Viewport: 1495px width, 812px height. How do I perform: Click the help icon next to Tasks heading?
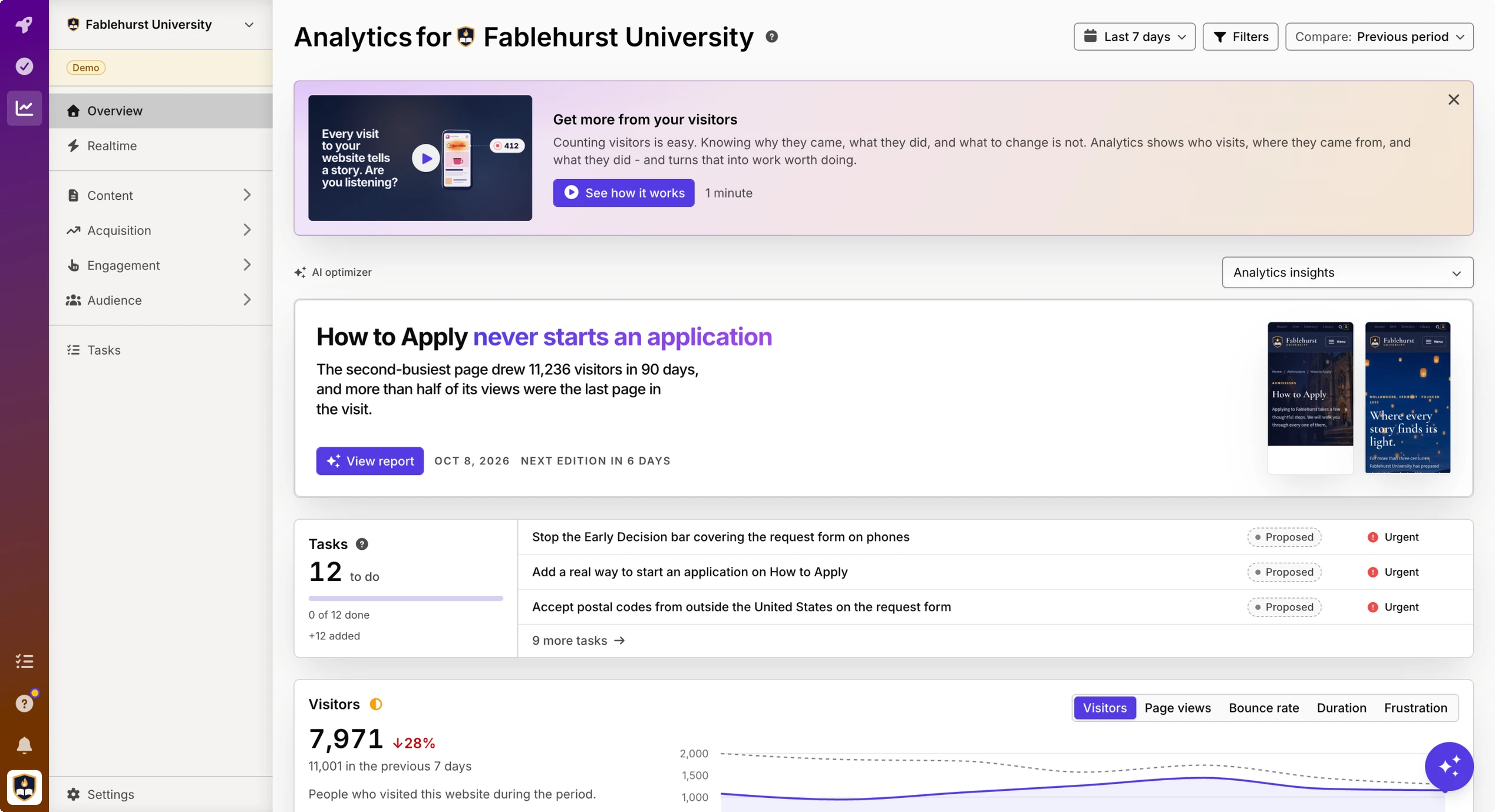click(x=362, y=544)
